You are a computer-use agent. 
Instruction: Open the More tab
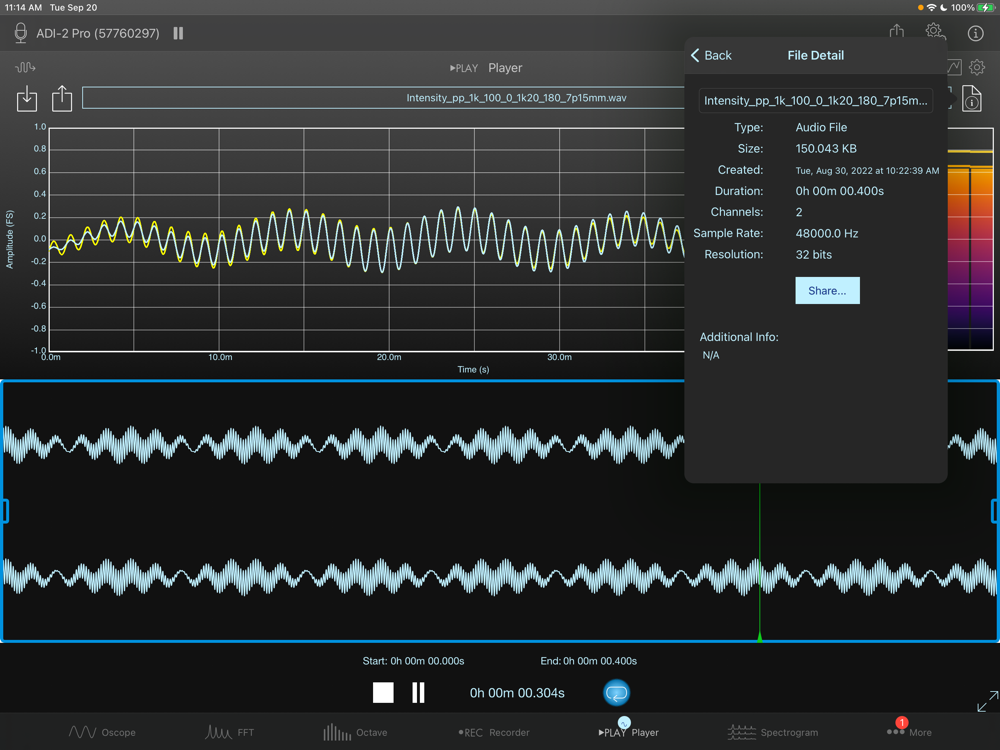point(908,732)
